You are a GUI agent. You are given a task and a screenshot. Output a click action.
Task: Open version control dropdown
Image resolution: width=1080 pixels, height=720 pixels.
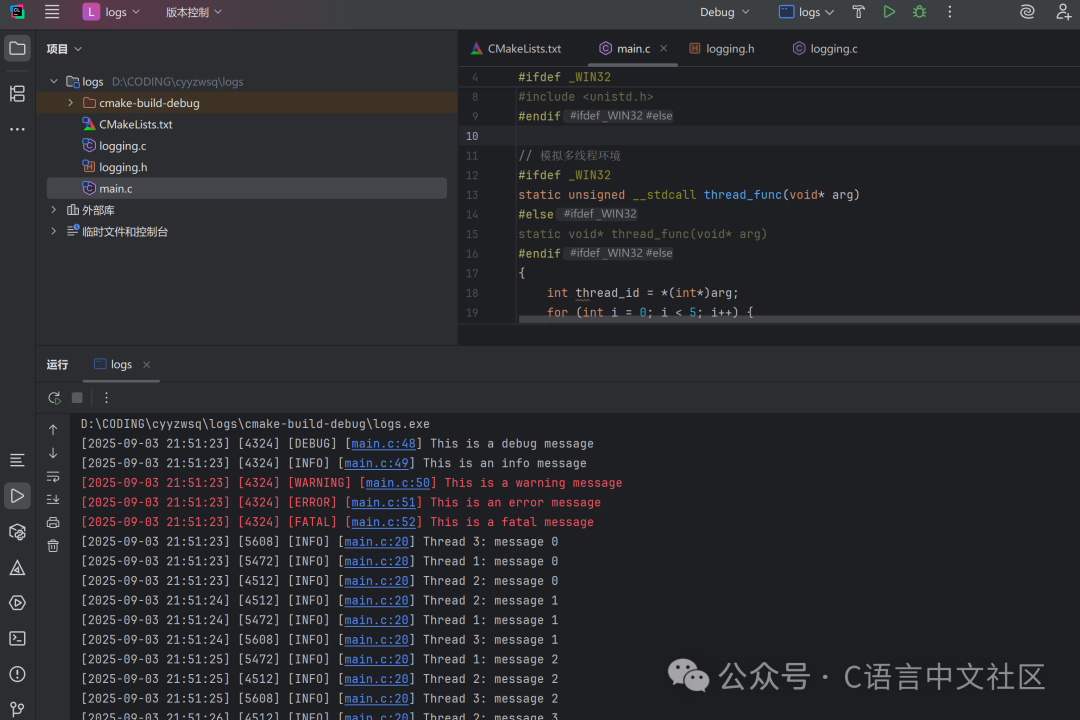(x=194, y=12)
